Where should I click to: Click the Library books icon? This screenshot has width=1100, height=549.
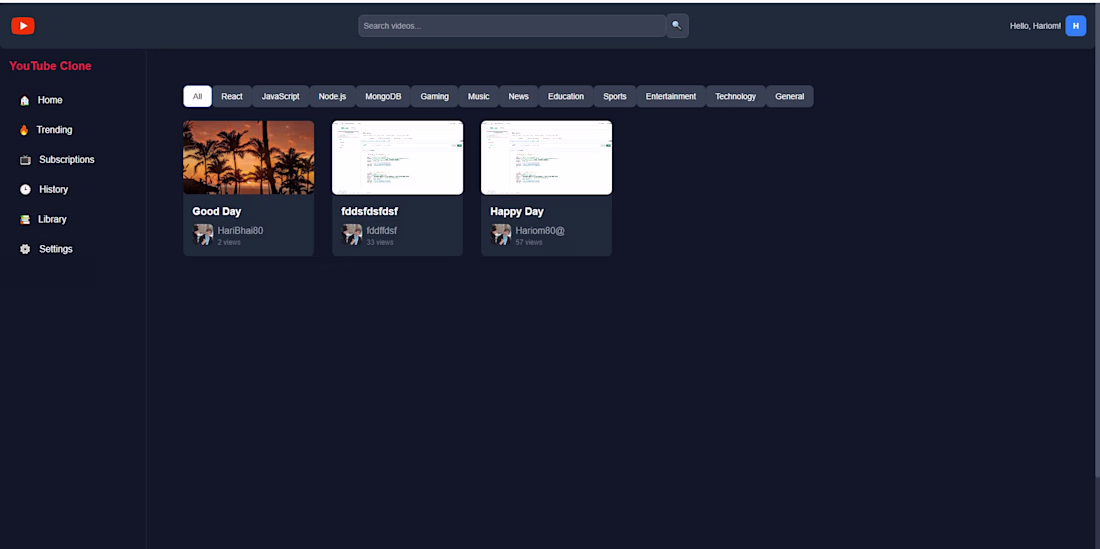coord(25,219)
